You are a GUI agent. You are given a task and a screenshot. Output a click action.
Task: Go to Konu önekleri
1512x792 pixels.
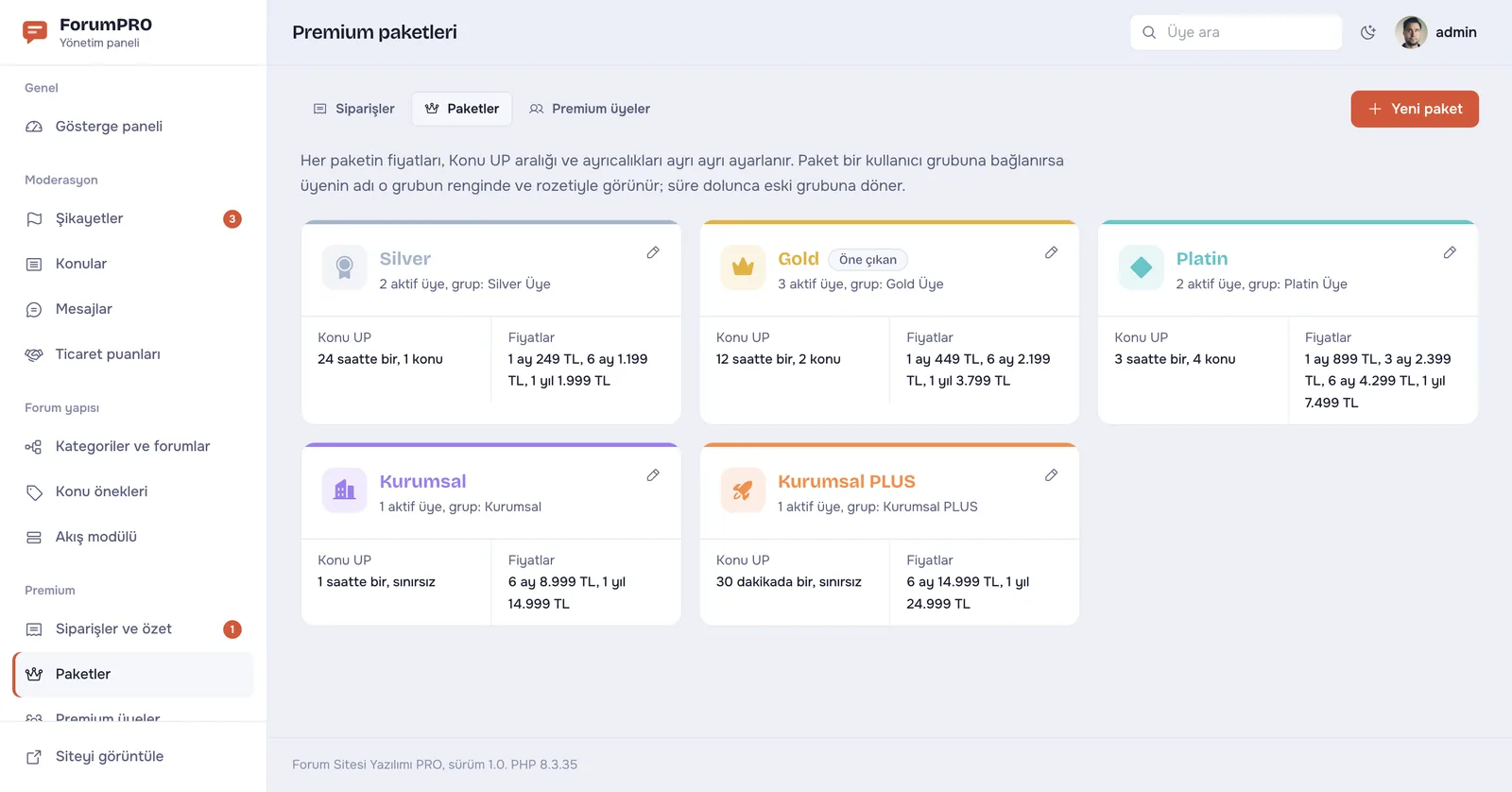point(133,492)
